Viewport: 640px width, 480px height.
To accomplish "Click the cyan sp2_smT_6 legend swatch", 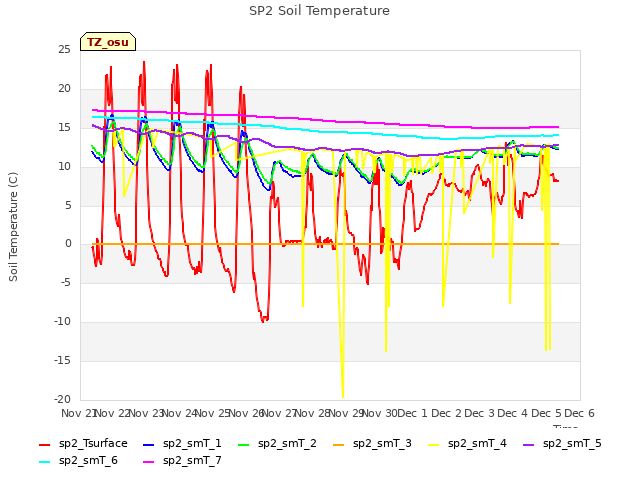I will pos(44,462).
